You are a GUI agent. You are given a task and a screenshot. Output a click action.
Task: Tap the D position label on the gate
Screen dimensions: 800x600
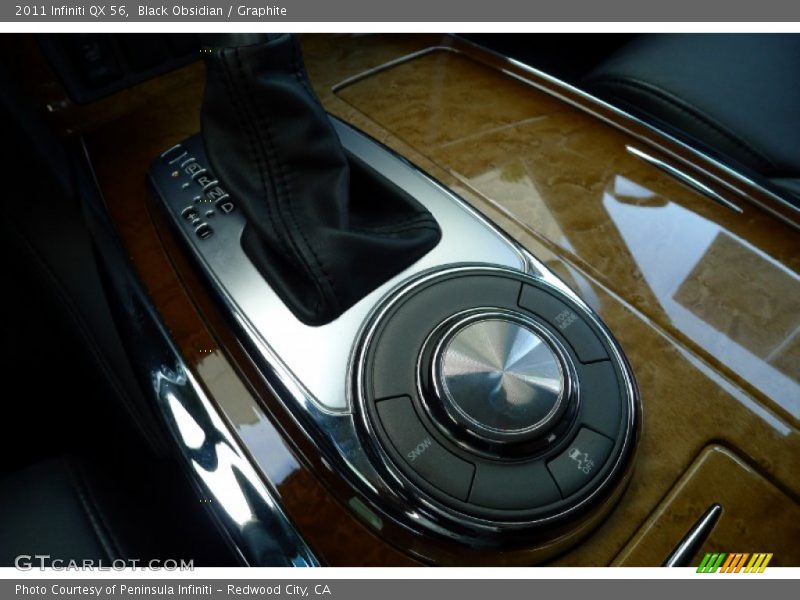point(227,206)
